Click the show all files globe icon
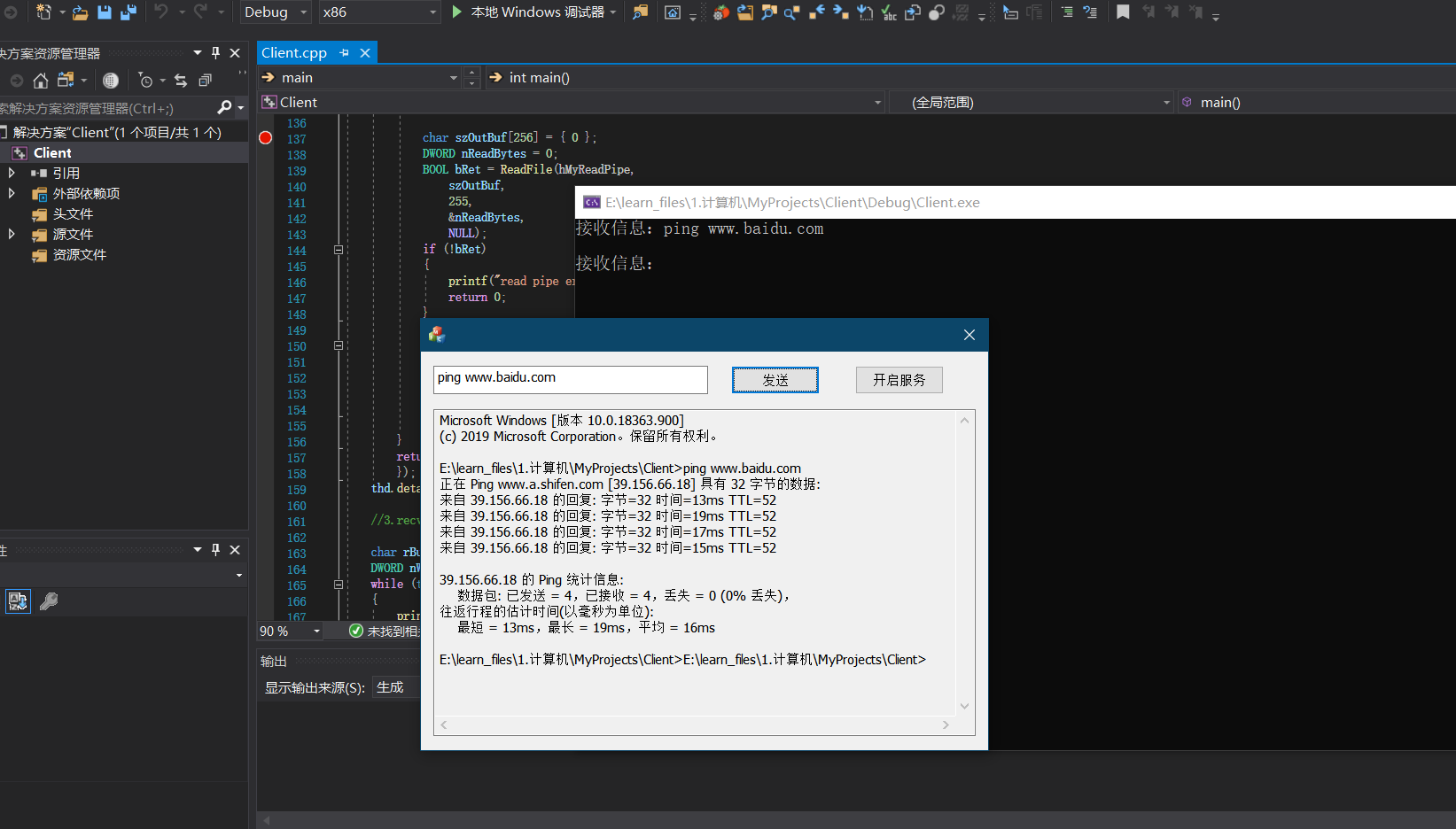This screenshot has width=1456, height=829. (x=111, y=81)
